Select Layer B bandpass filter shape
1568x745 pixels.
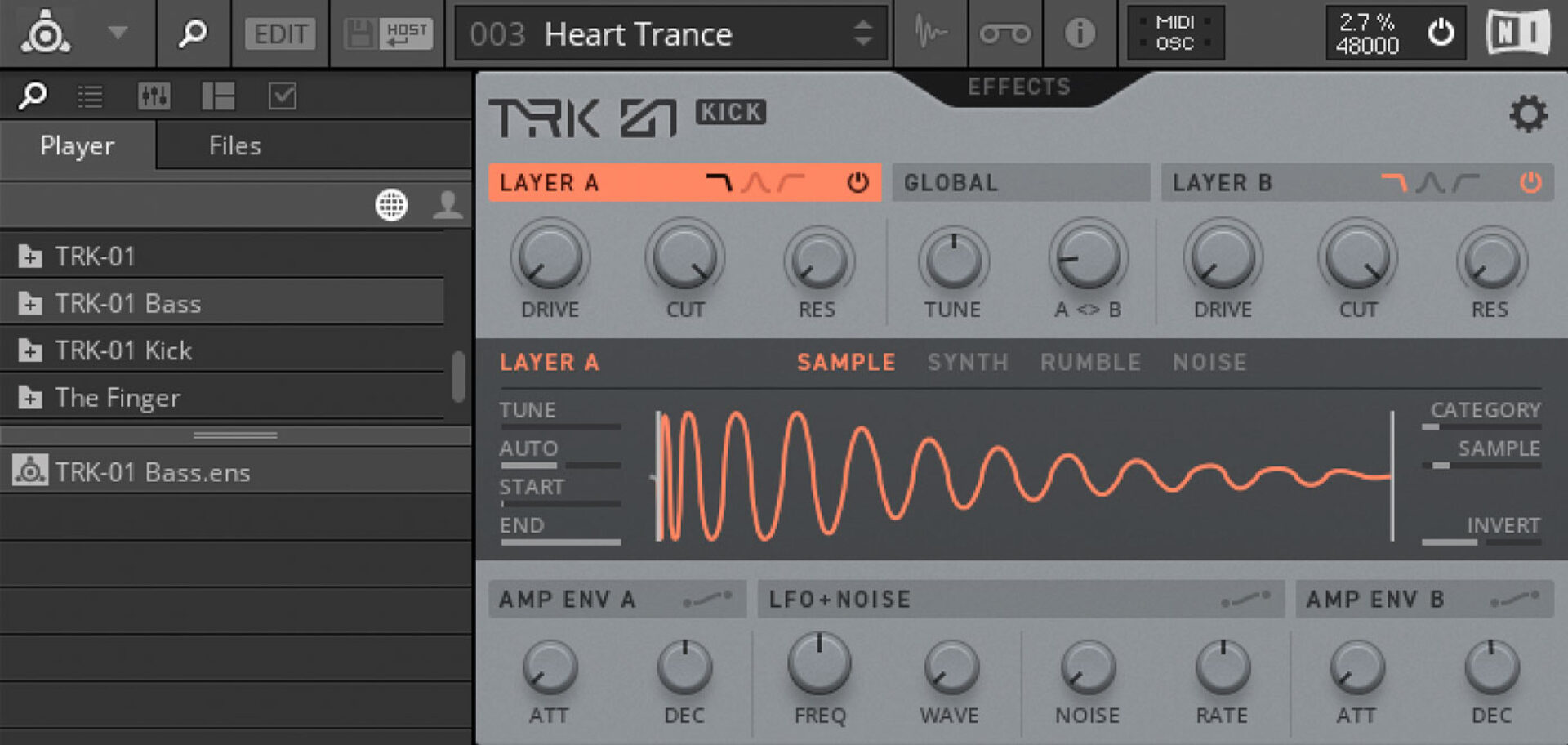[1430, 182]
